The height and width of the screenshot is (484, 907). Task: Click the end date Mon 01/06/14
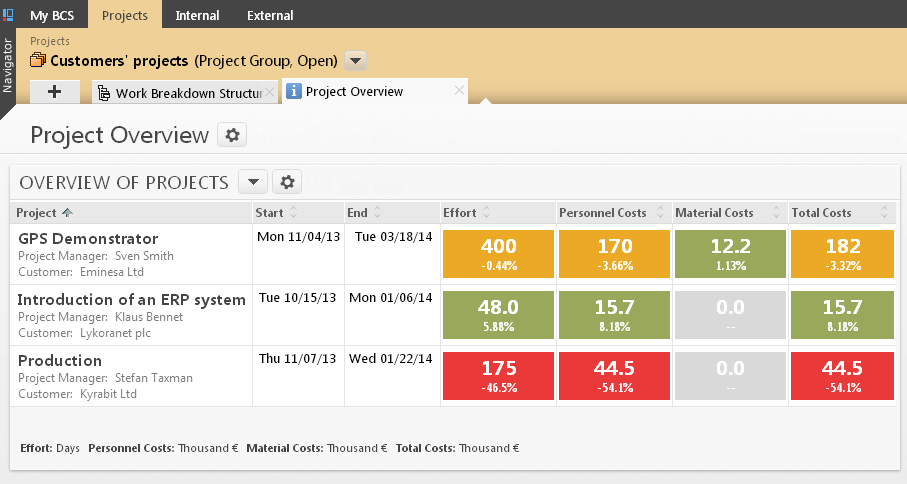pos(390,297)
